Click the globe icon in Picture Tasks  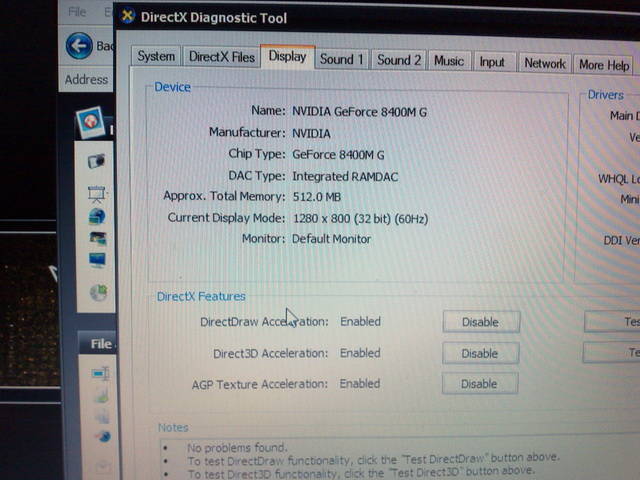tap(98, 216)
